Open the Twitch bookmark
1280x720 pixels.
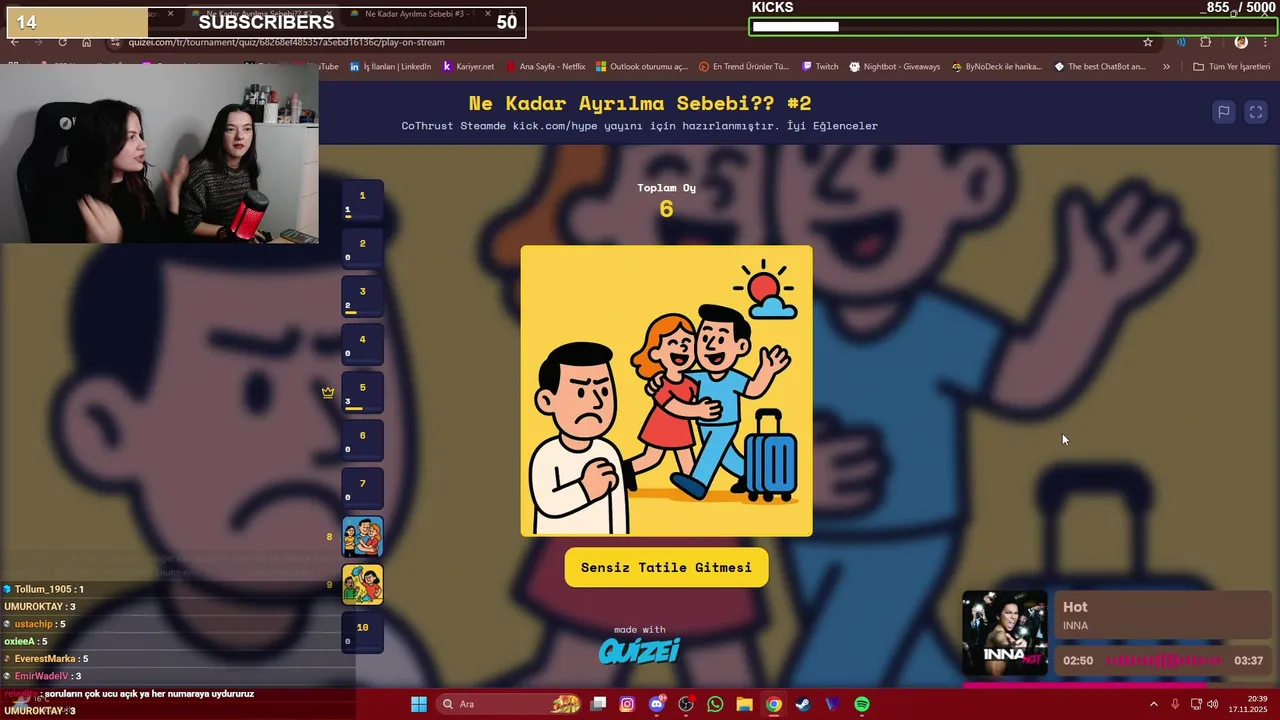[820, 67]
